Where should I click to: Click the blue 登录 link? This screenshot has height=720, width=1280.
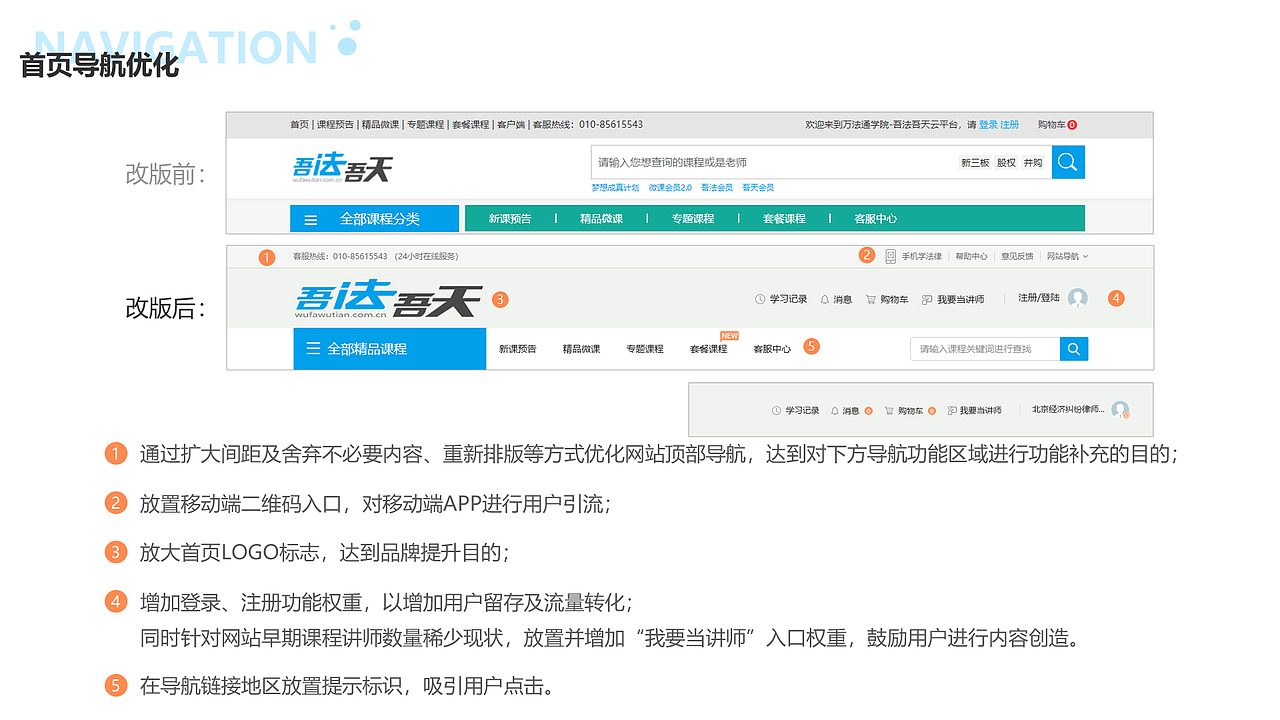point(988,125)
